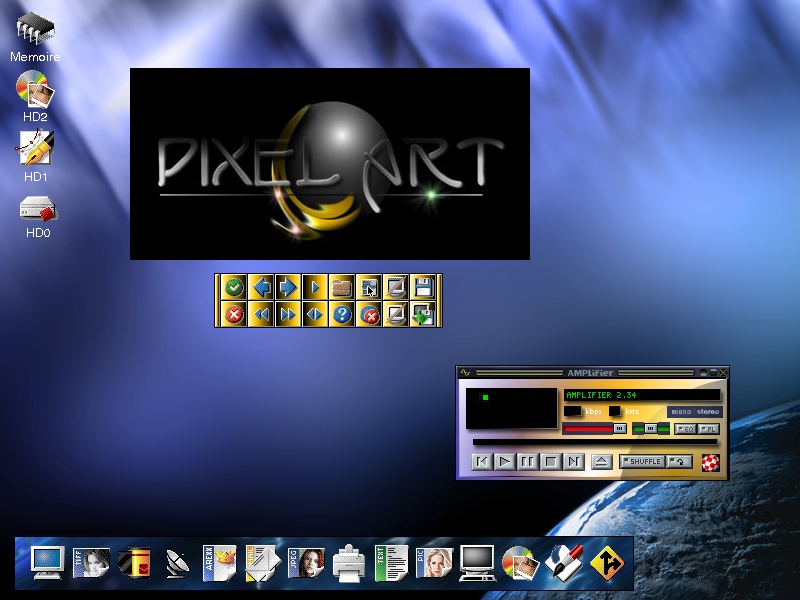Adjust the red volume slider in AMPlifier
Image resolution: width=800 pixels, height=600 pixels.
tap(590, 428)
